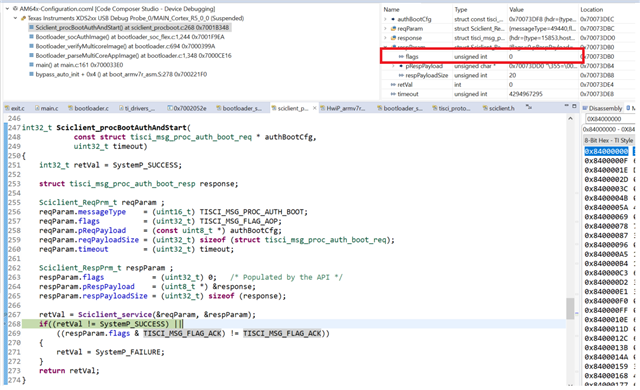640x390 pixels.
Task: Click the stack frame icon beside bypass_auto_init
Action: click(31, 74)
